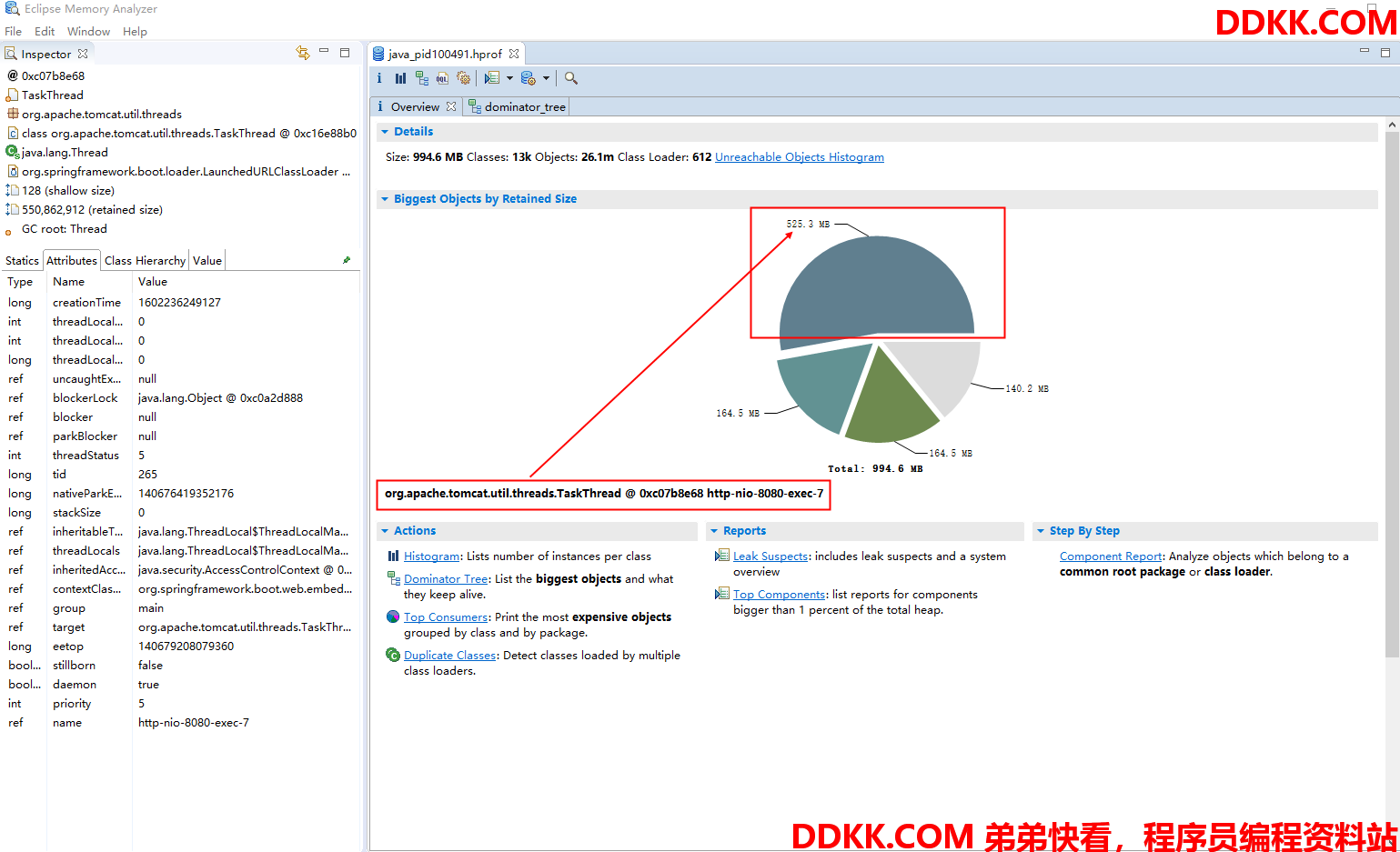
Task: Click the java.lang.Thread superclass icon
Action: click(12, 152)
